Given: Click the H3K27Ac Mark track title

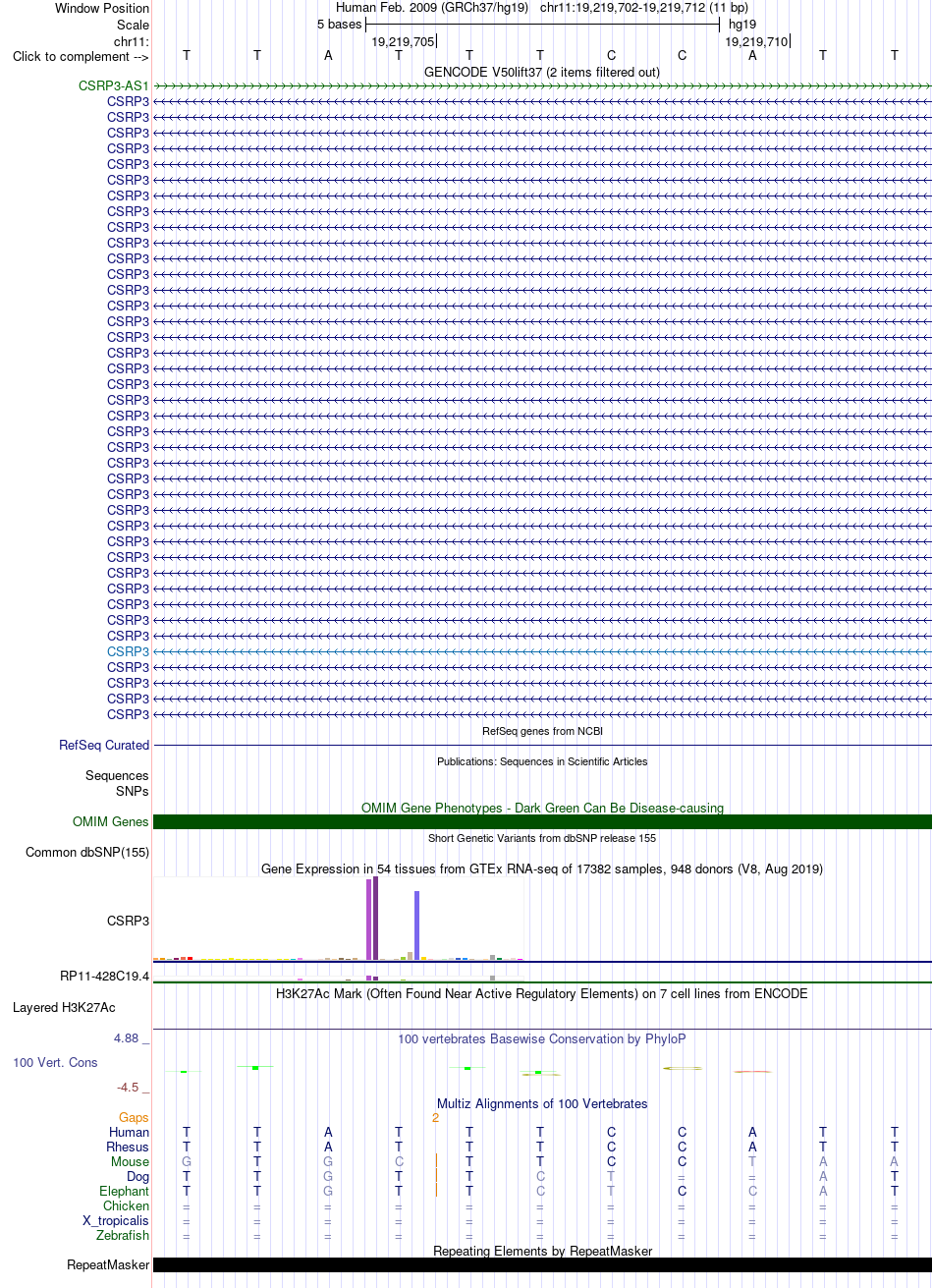Looking at the screenshot, I should pyautogui.click(x=542, y=993).
